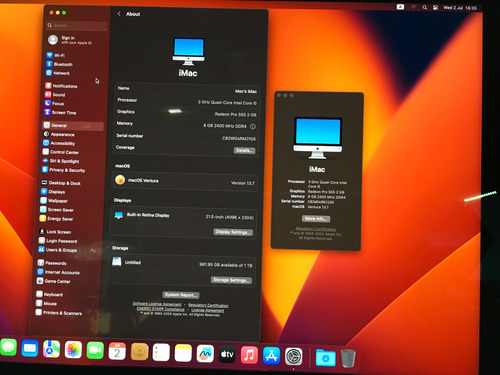Viewport: 500px width, 375px height.
Task: Open Downloads folder in the Dock
Action: 326,358
